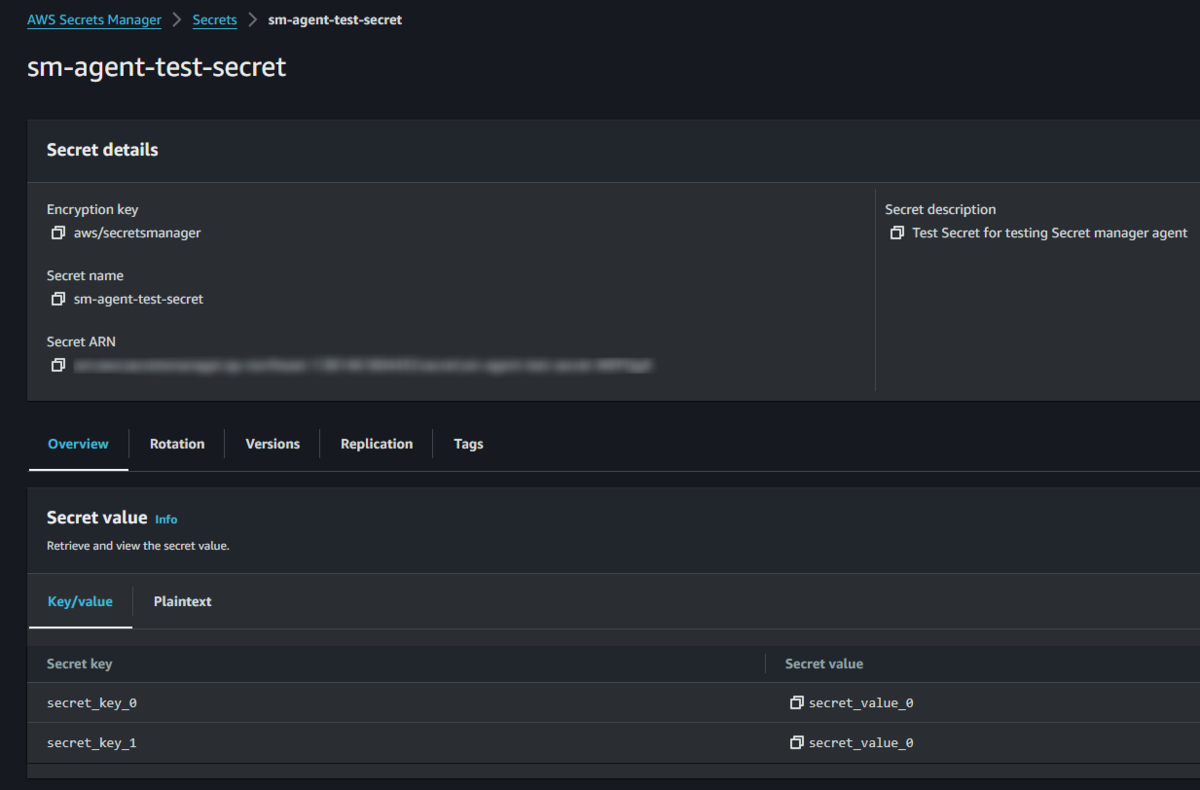The width and height of the screenshot is (1200, 790).
Task: Switch to the Plaintext view
Action: click(182, 601)
